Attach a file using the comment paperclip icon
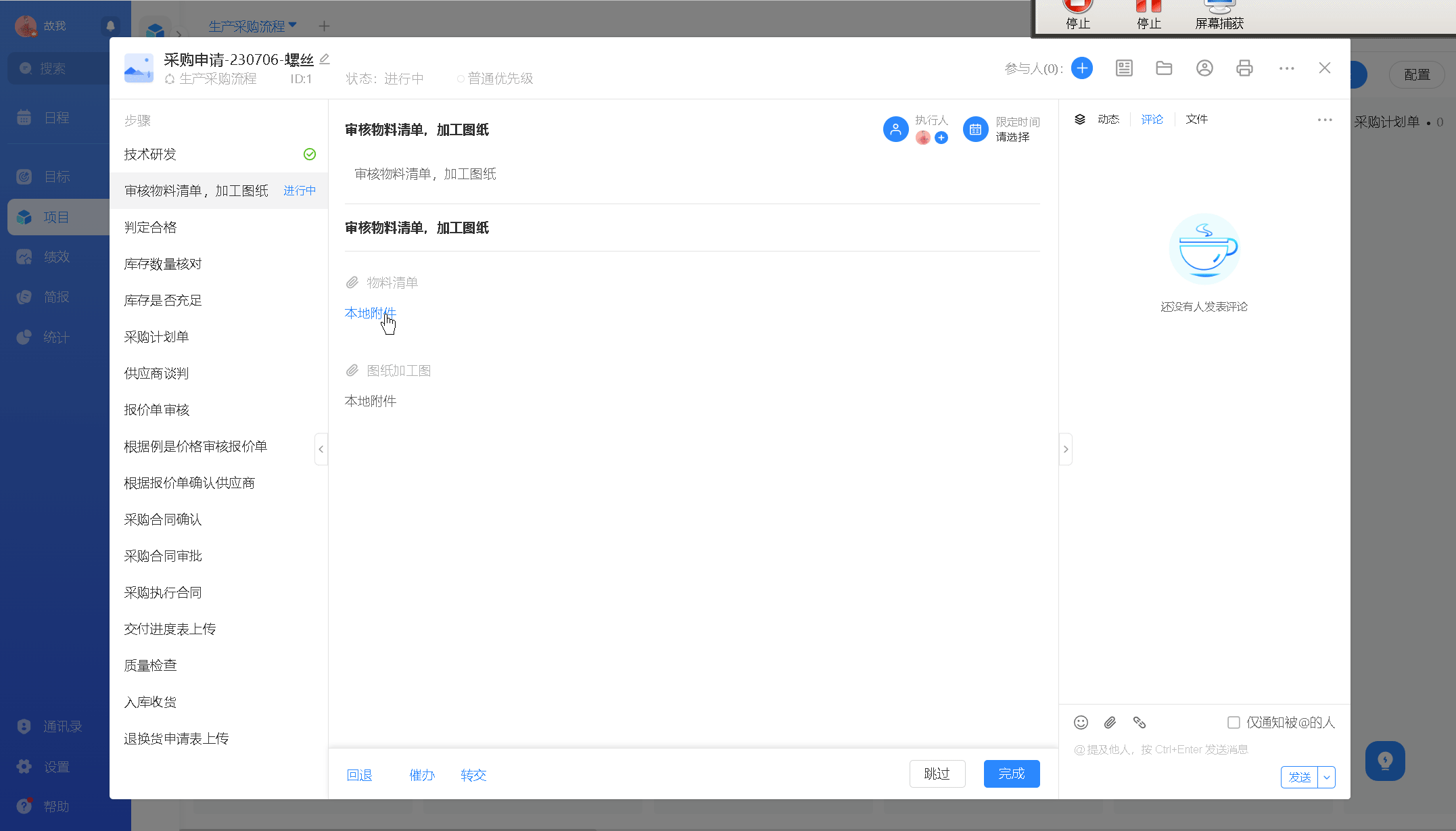 (x=1110, y=722)
